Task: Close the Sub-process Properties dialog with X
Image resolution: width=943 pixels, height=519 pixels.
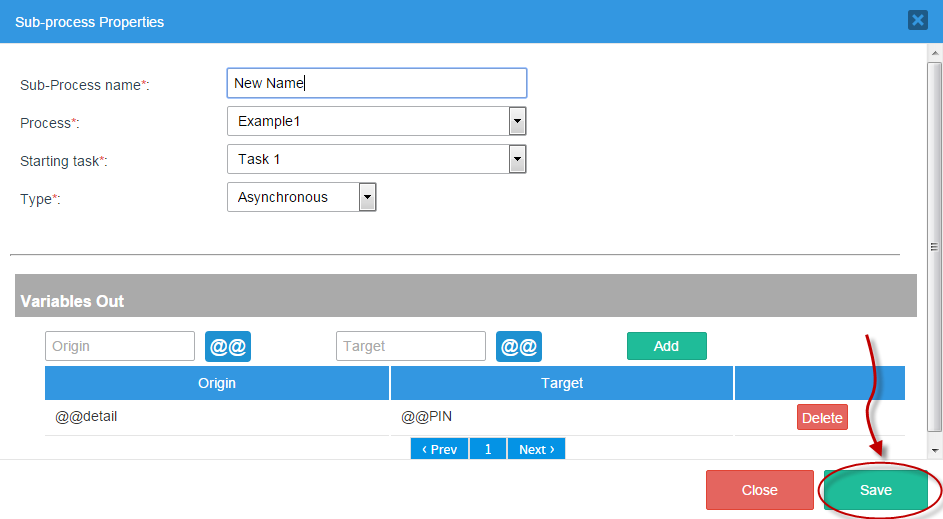Action: [917, 20]
